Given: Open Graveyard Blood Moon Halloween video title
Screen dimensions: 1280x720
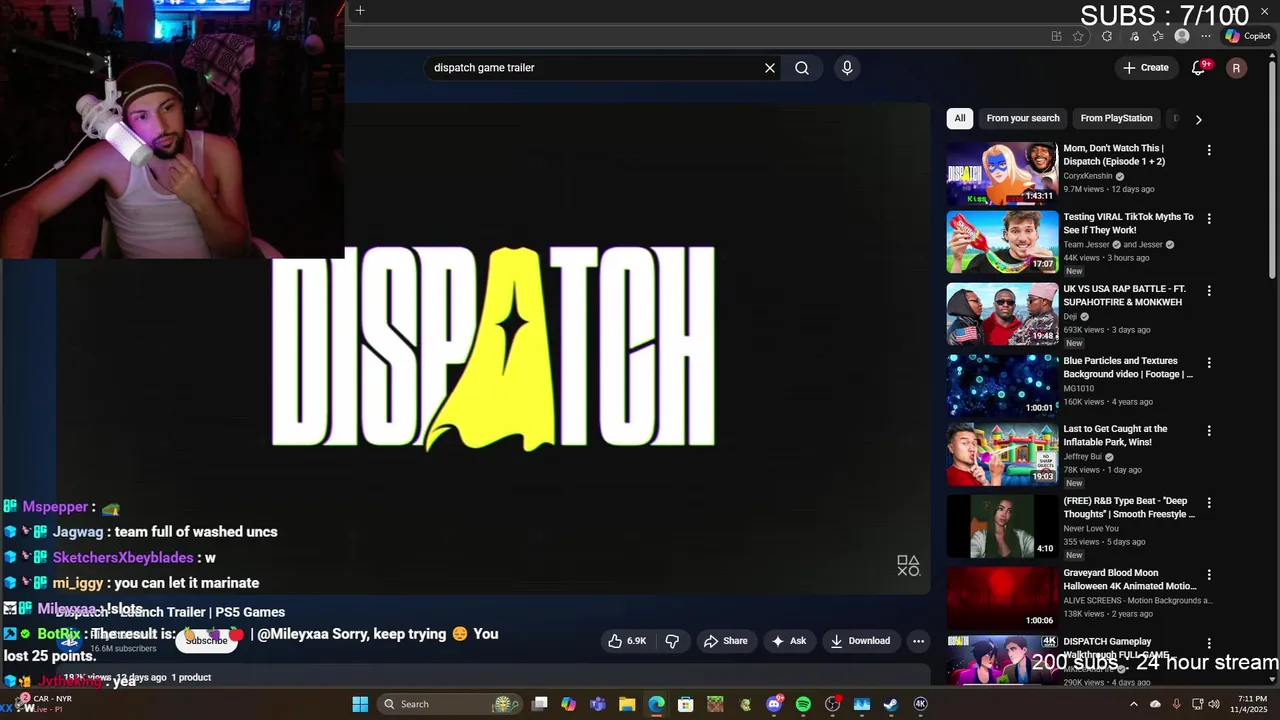Looking at the screenshot, I should pyautogui.click(x=1129, y=579).
